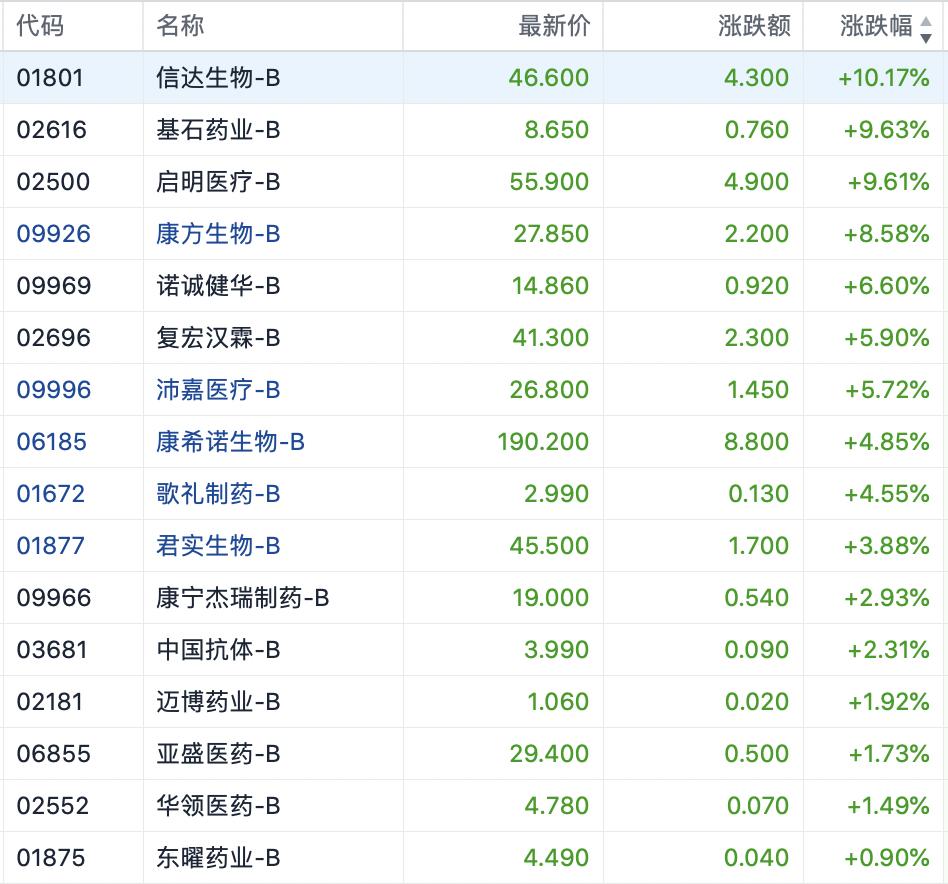Open stock code 09996 link
948x884 pixels.
point(54,390)
